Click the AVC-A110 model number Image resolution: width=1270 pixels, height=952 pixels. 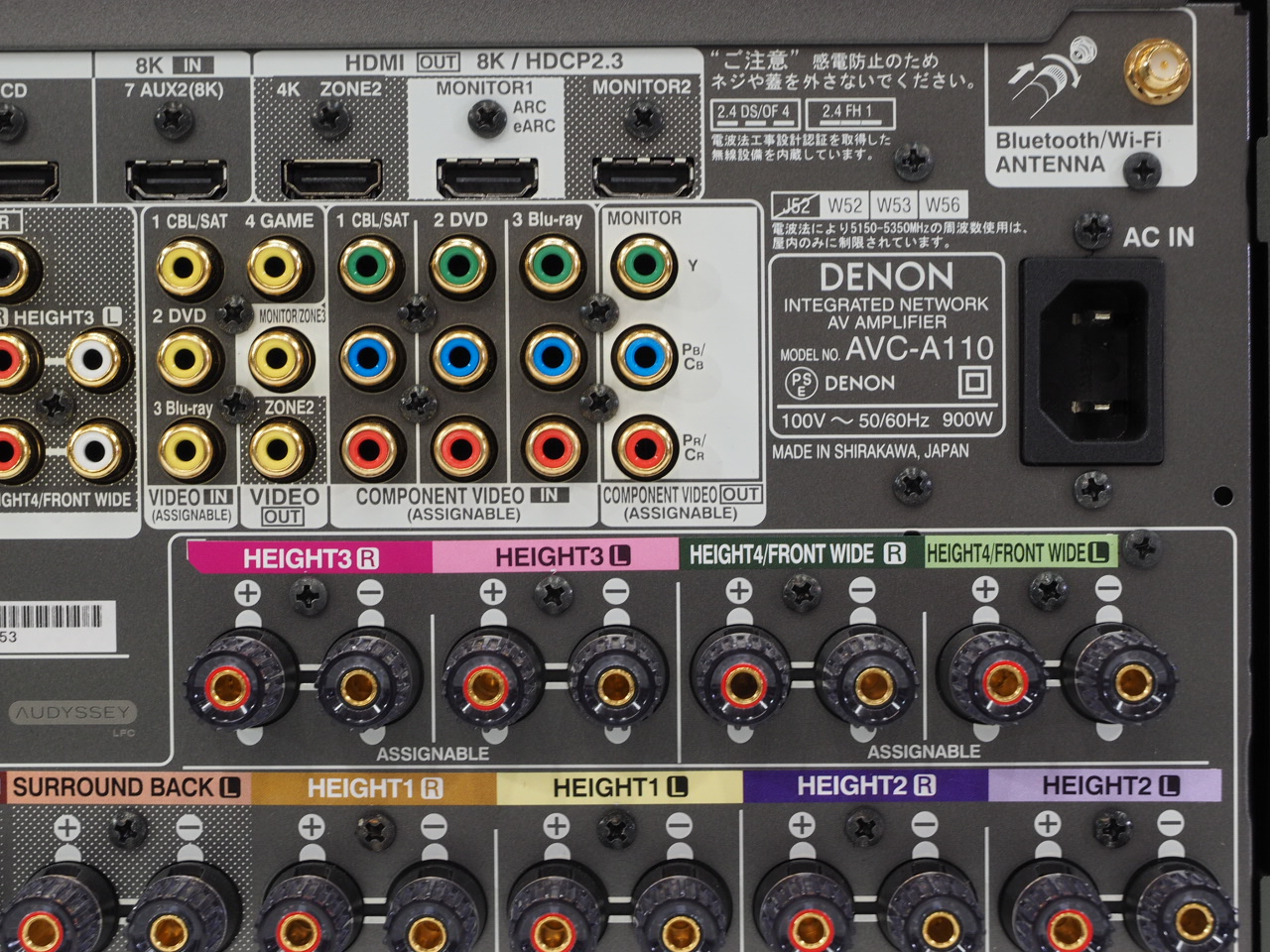click(x=920, y=347)
